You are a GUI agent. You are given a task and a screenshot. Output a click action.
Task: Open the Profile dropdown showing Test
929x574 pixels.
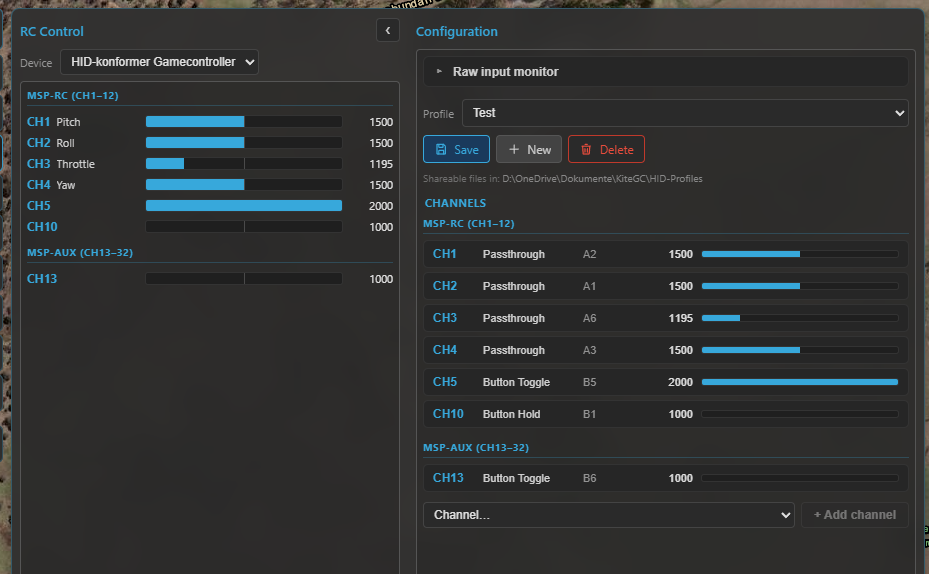tap(685, 113)
